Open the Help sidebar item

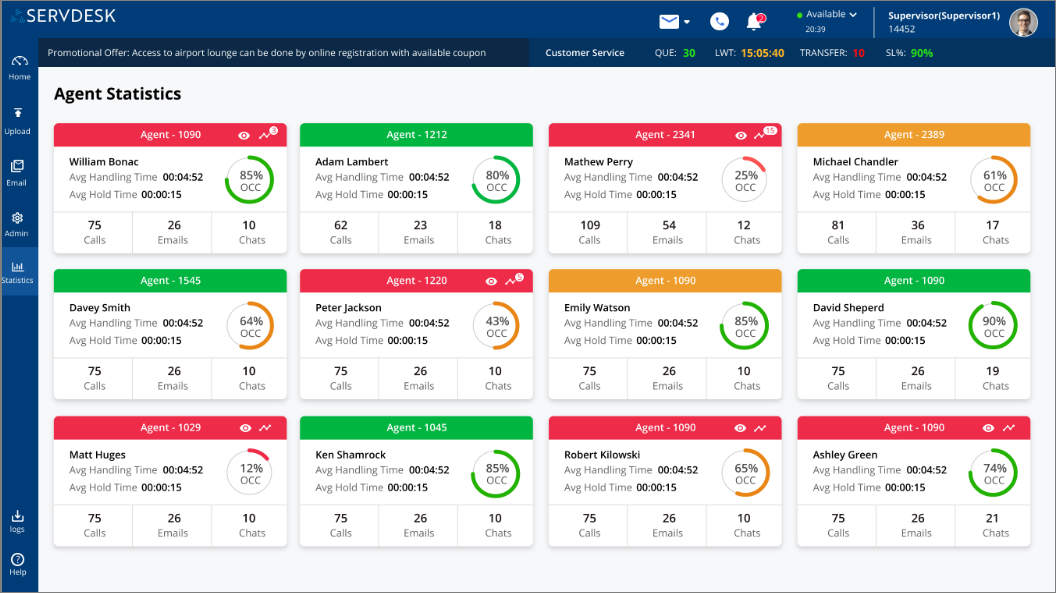click(x=18, y=564)
